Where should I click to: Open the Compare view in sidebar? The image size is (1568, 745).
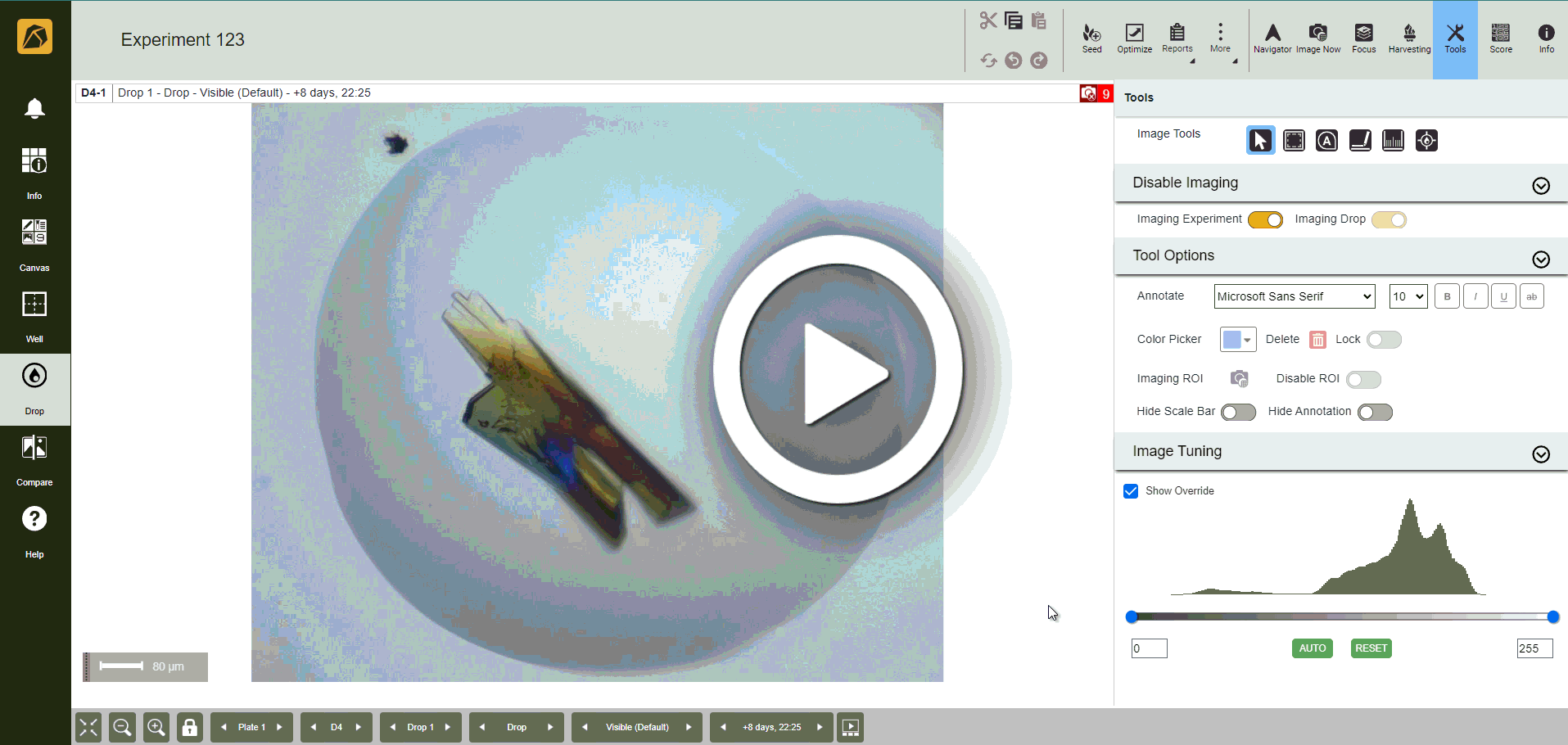point(34,460)
